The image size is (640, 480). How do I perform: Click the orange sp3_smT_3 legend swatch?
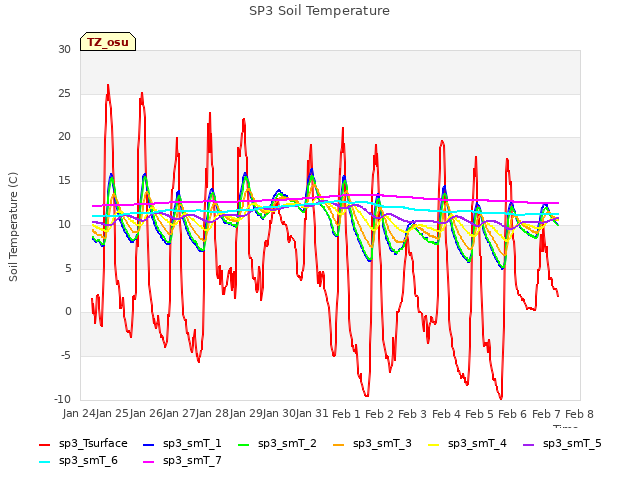point(339,444)
